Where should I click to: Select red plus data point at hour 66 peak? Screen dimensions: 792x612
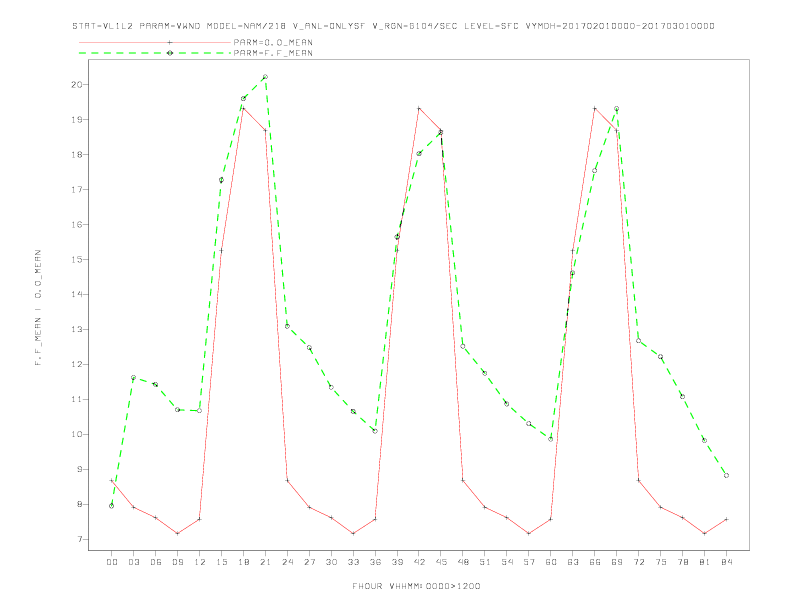click(595, 108)
